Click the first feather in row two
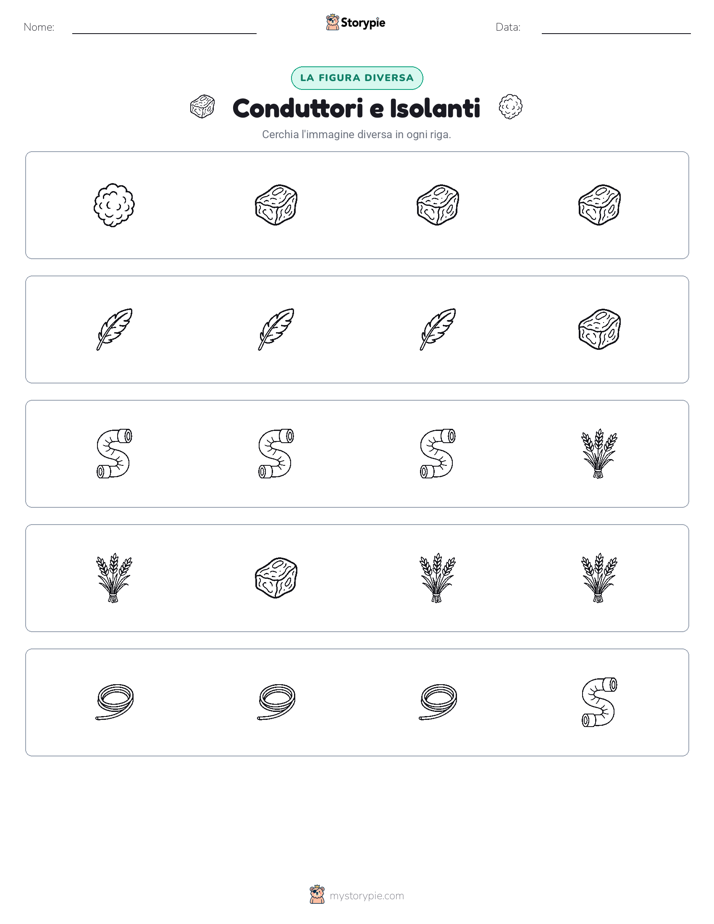The image size is (714, 924). 114,329
